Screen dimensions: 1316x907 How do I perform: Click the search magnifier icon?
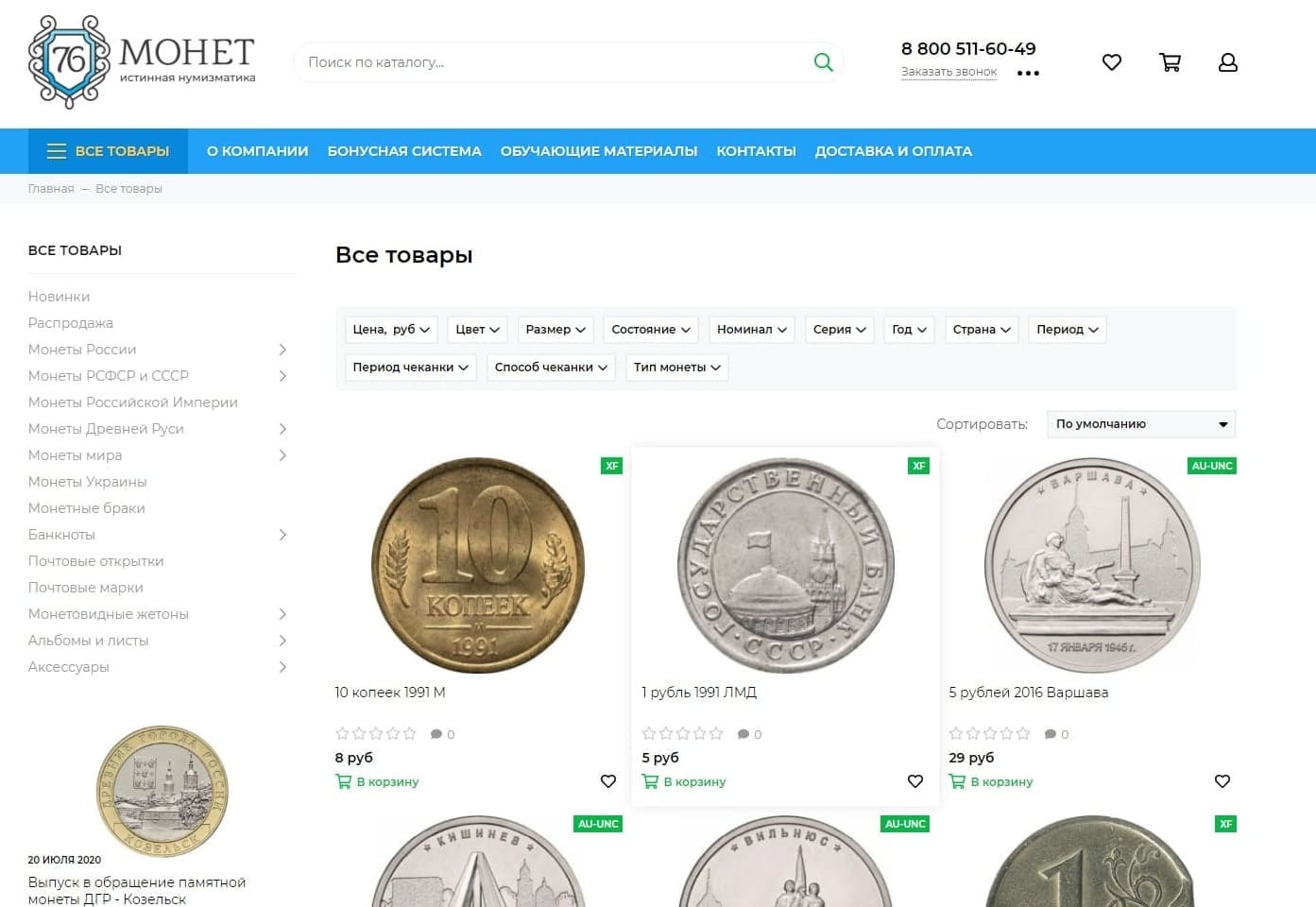pyautogui.click(x=823, y=62)
